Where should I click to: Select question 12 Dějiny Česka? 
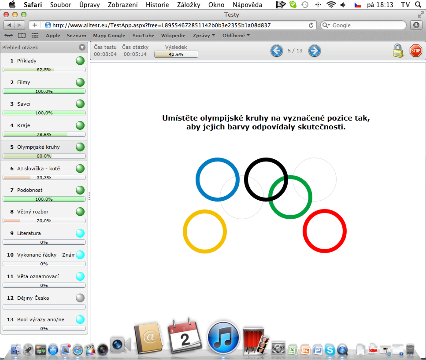coord(44,301)
